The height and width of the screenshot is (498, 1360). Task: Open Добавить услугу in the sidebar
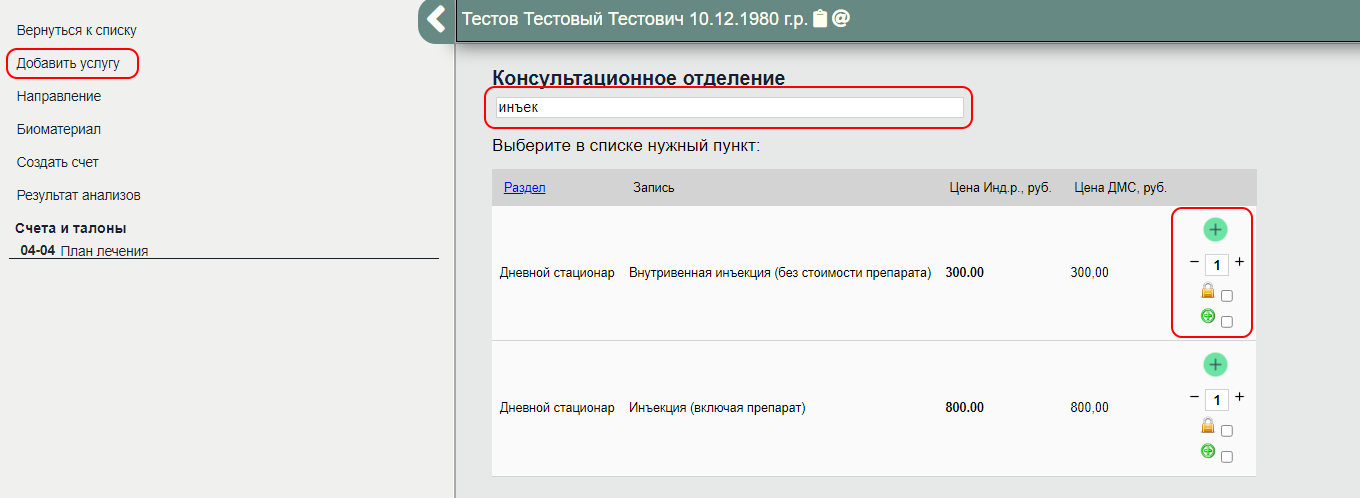[x=68, y=64]
